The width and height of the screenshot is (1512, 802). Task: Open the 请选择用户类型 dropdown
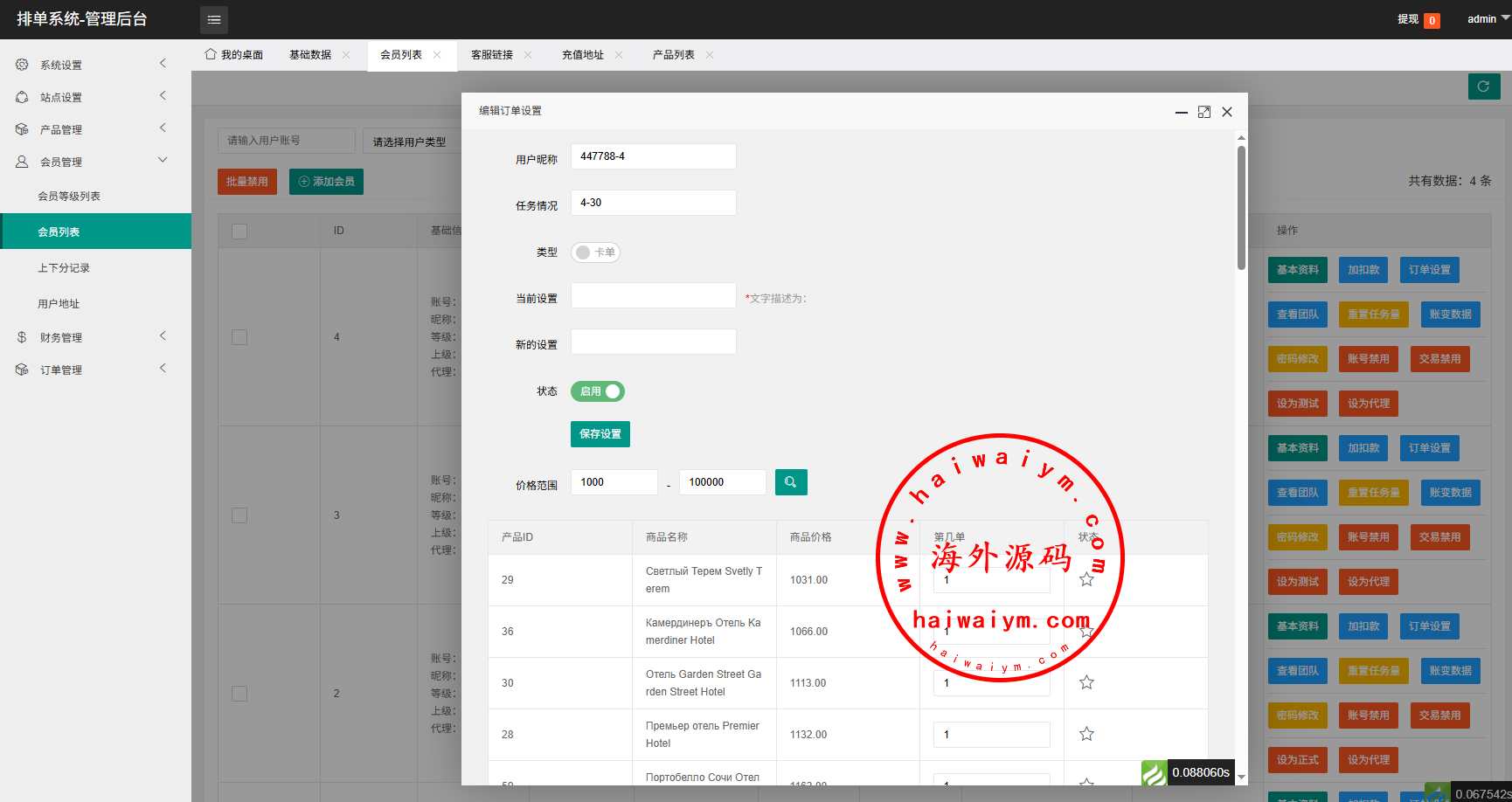(411, 142)
